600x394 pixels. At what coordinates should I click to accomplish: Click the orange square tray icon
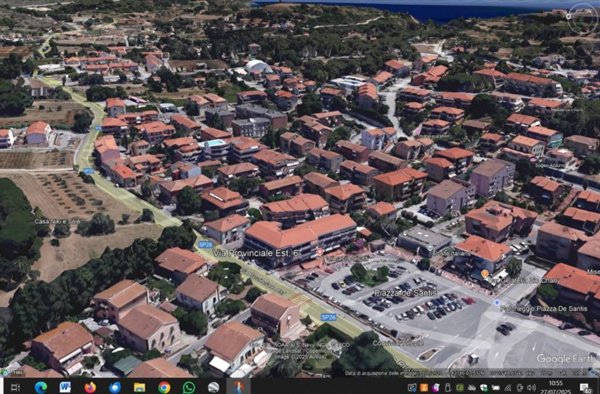tap(424, 388)
